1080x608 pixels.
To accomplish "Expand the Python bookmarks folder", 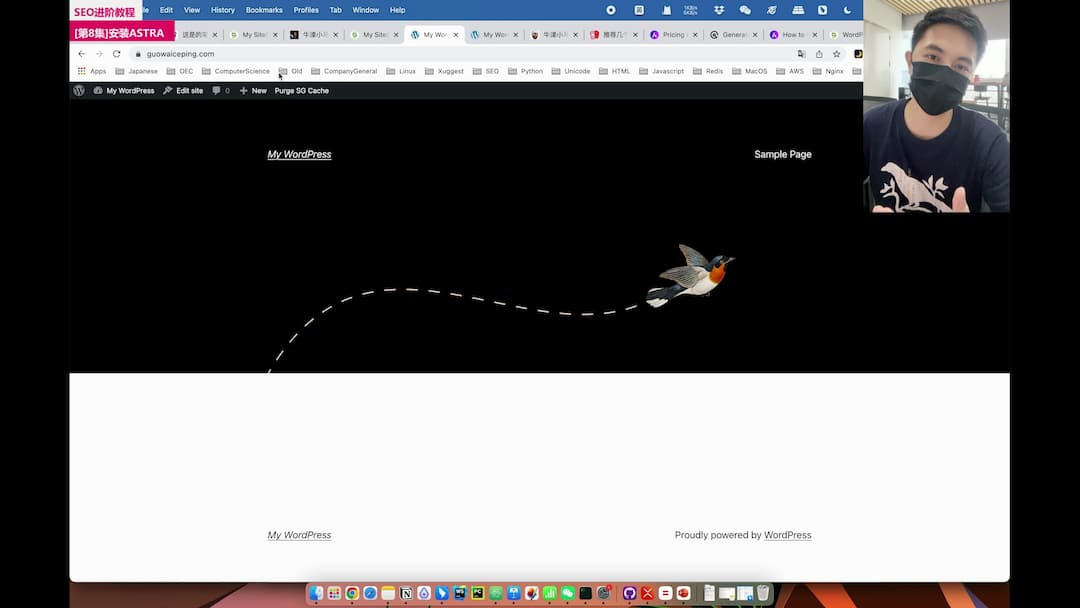I will [525, 71].
